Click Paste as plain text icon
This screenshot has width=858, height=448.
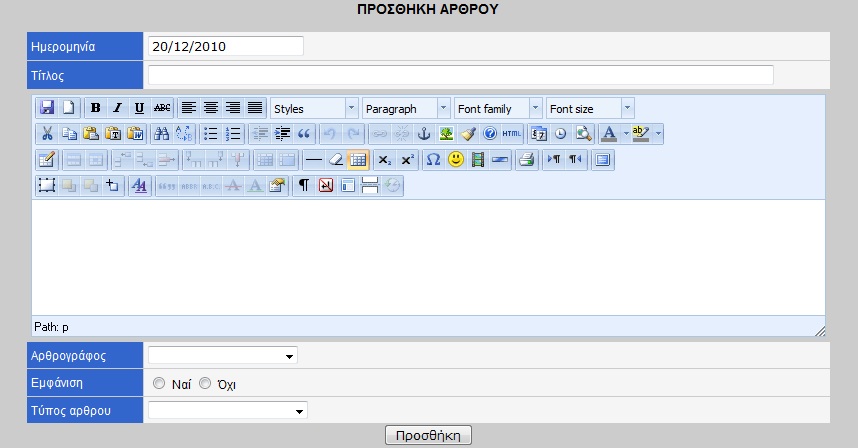coord(113,133)
